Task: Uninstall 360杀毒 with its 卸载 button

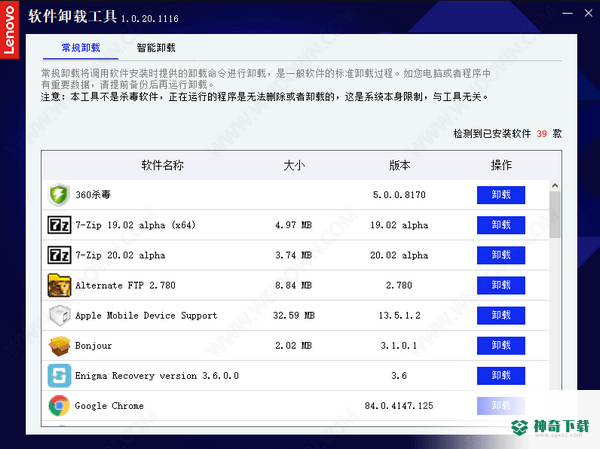Action: 501,195
